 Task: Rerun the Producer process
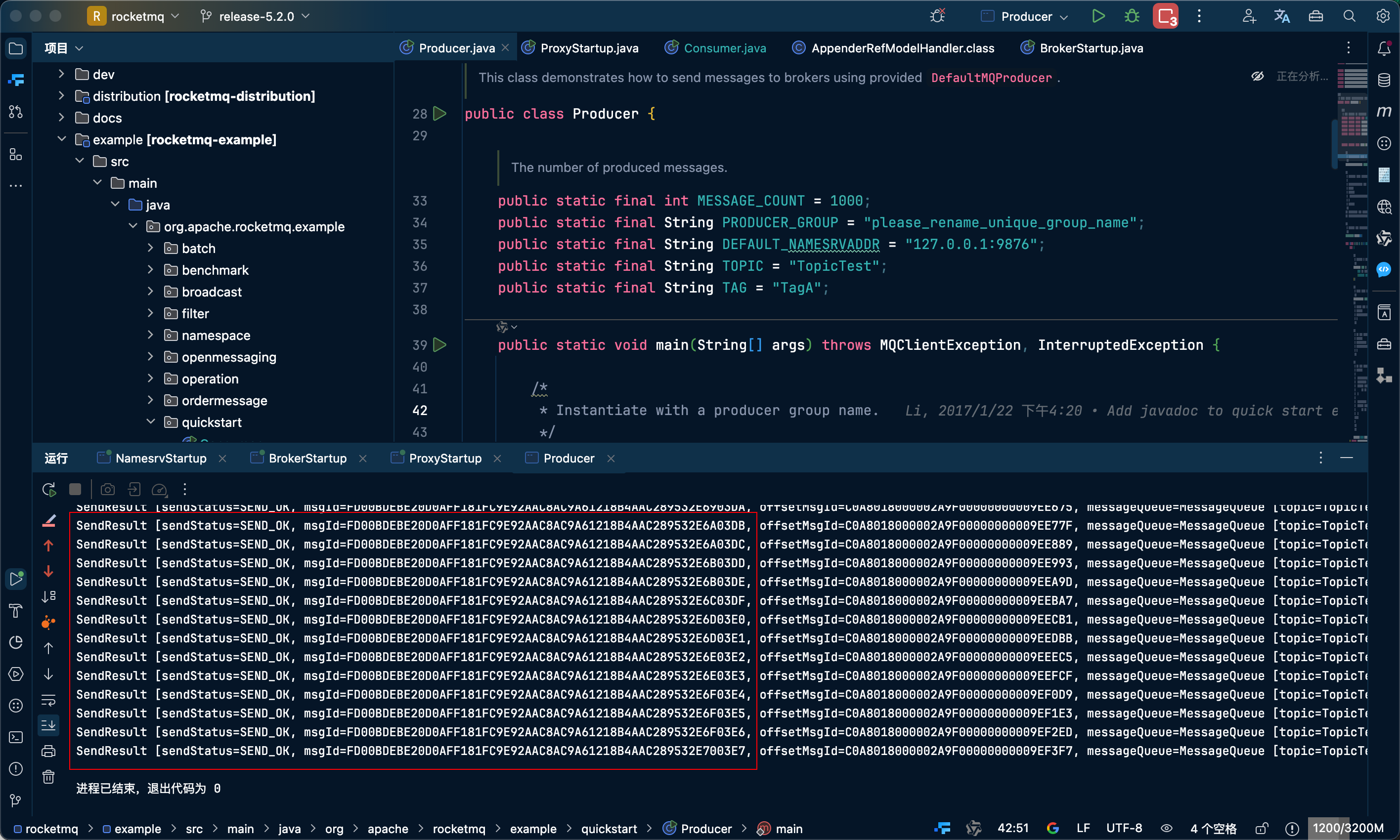pos(48,489)
